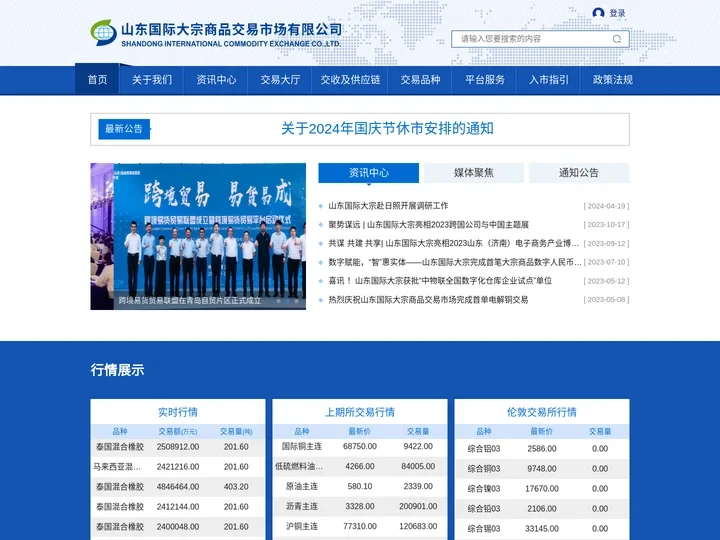
Task: Click the 沥青主连 row
Action: (x=360, y=506)
